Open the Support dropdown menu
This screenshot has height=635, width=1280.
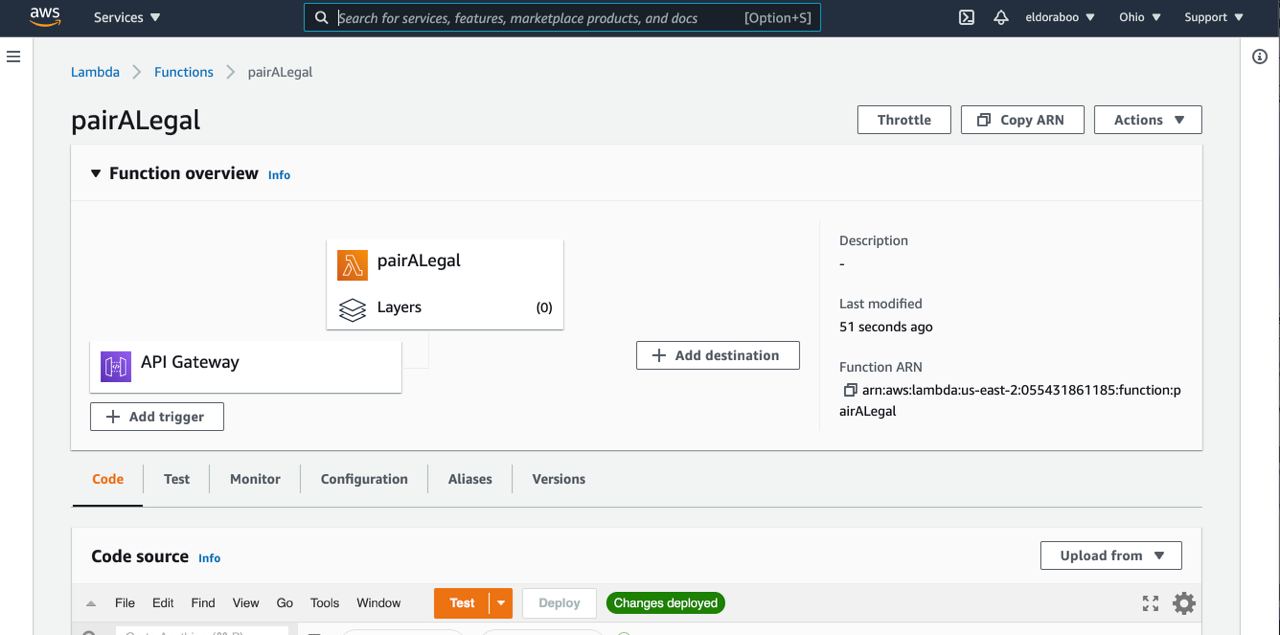(1214, 17)
